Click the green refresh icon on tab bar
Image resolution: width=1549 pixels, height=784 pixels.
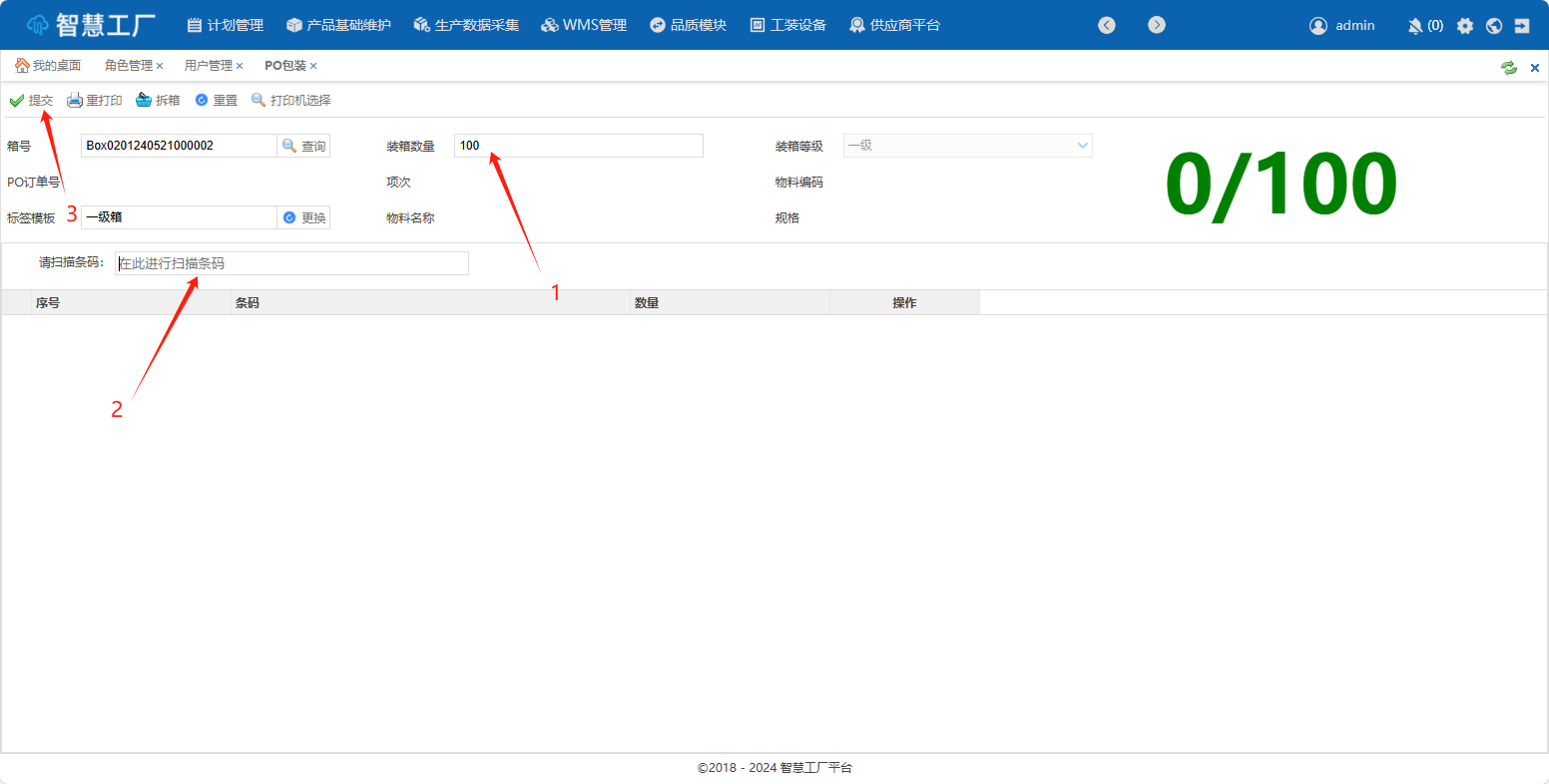point(1508,68)
